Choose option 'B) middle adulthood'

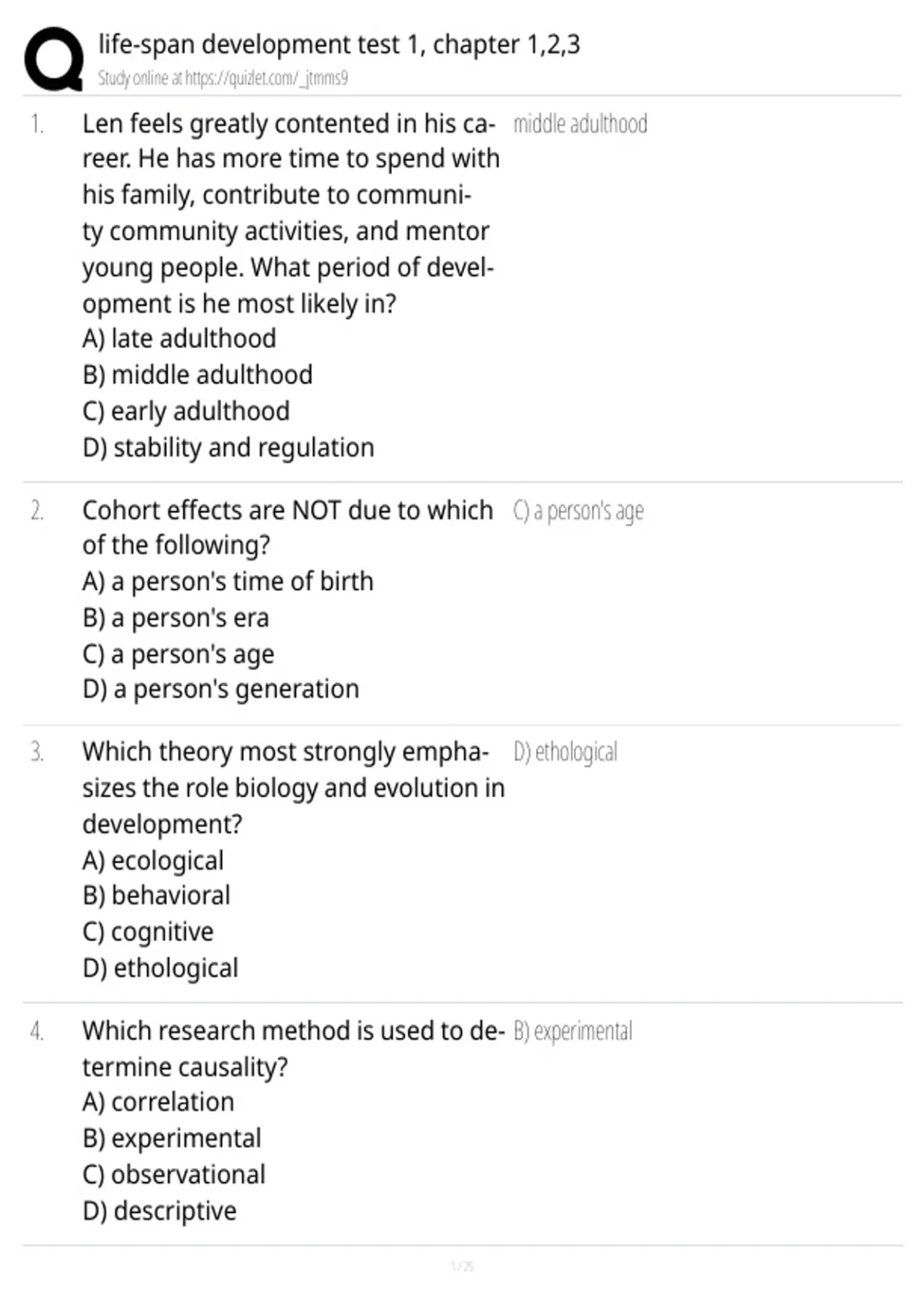(x=197, y=375)
